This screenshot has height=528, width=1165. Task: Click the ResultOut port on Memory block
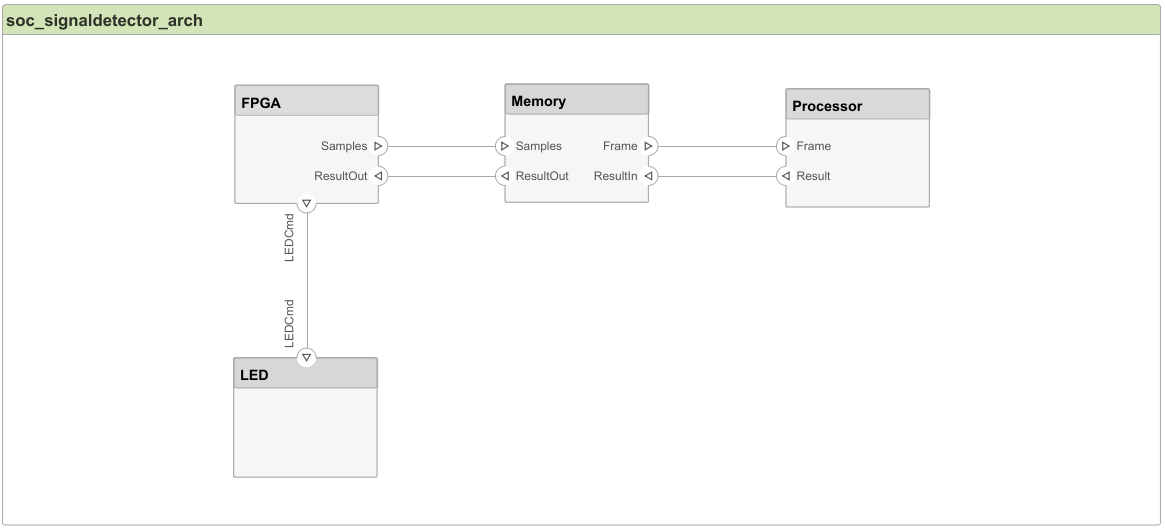(505, 176)
